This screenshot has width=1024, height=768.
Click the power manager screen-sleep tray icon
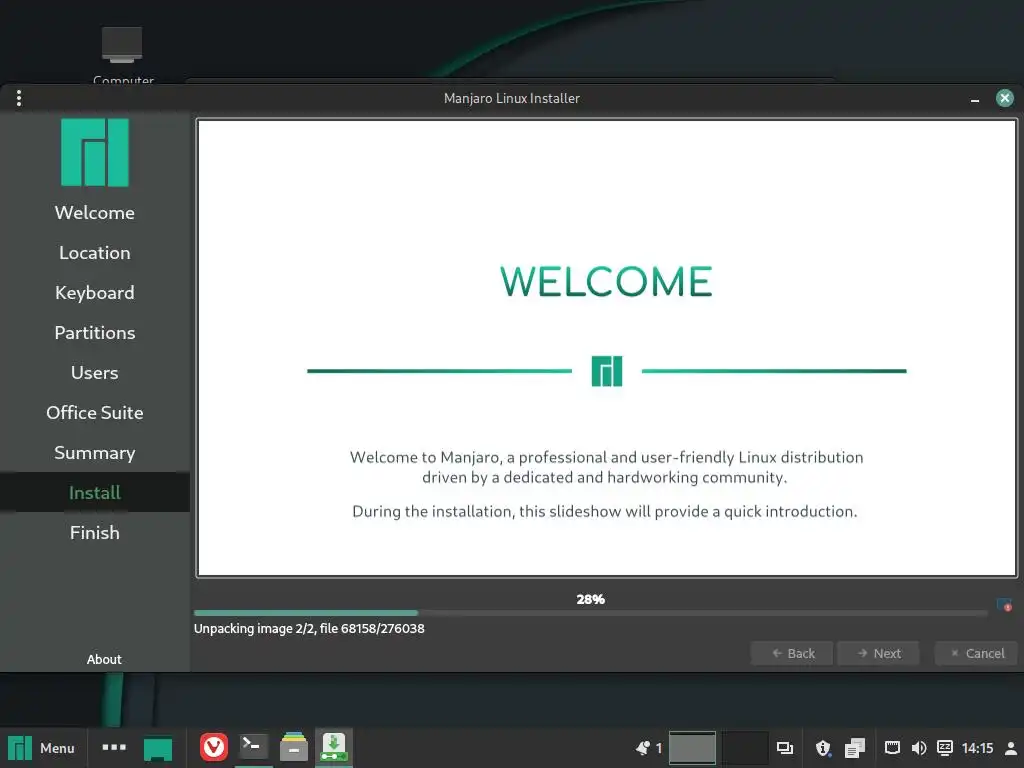(x=945, y=748)
